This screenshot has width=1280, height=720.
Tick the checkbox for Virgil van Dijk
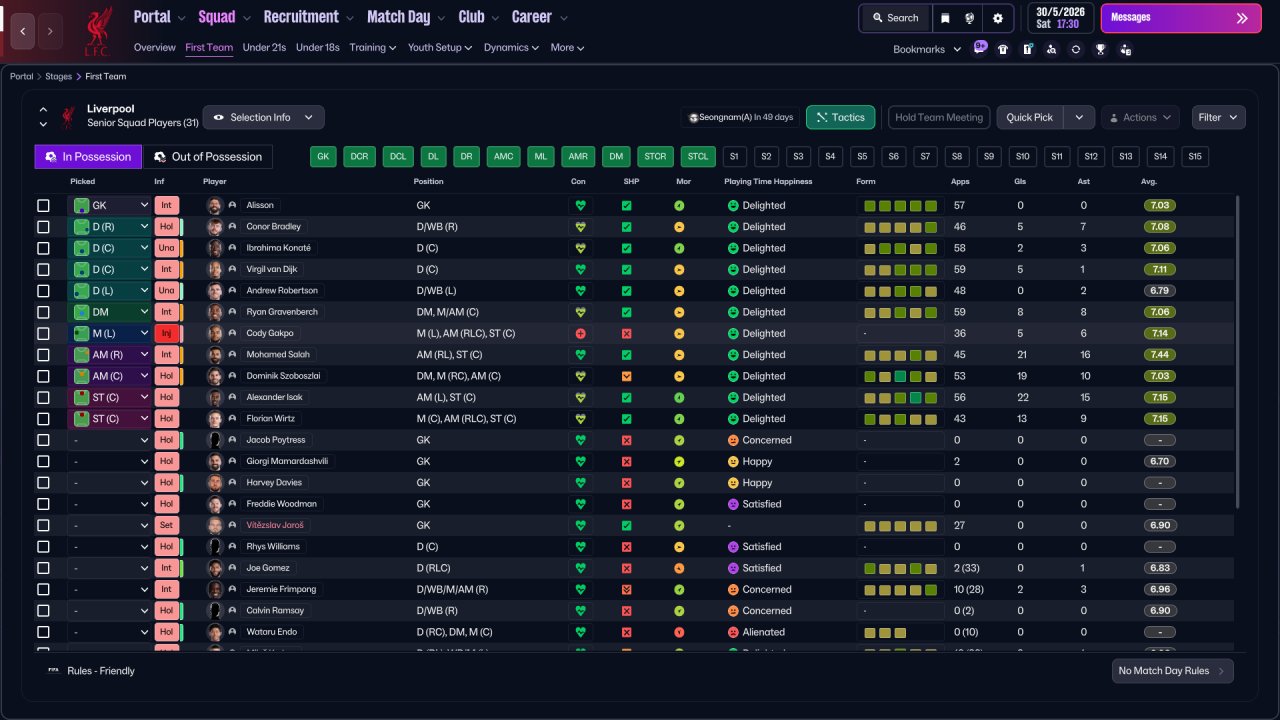43,270
